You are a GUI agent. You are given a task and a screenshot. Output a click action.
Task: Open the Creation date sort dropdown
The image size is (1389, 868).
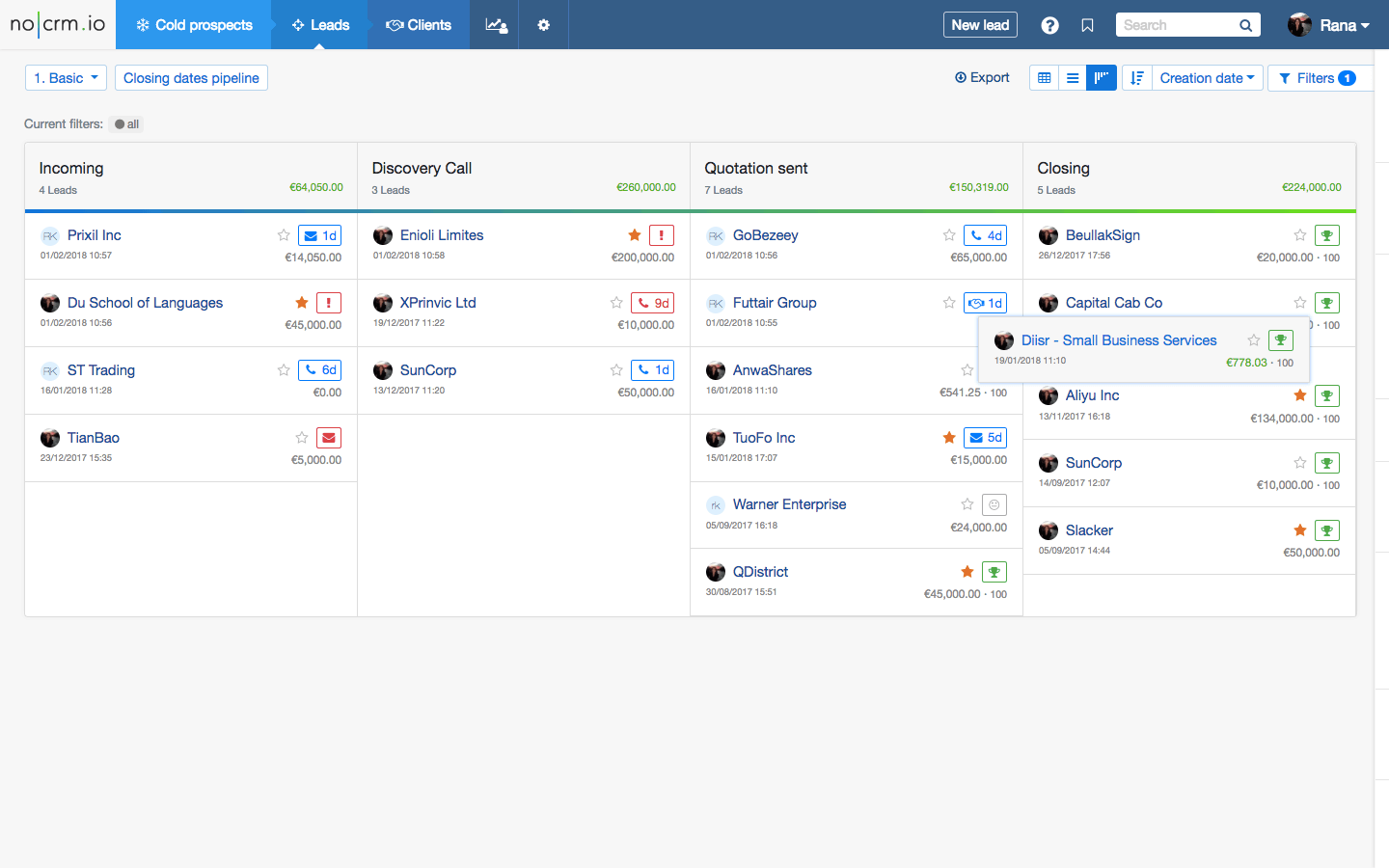pos(1207,78)
